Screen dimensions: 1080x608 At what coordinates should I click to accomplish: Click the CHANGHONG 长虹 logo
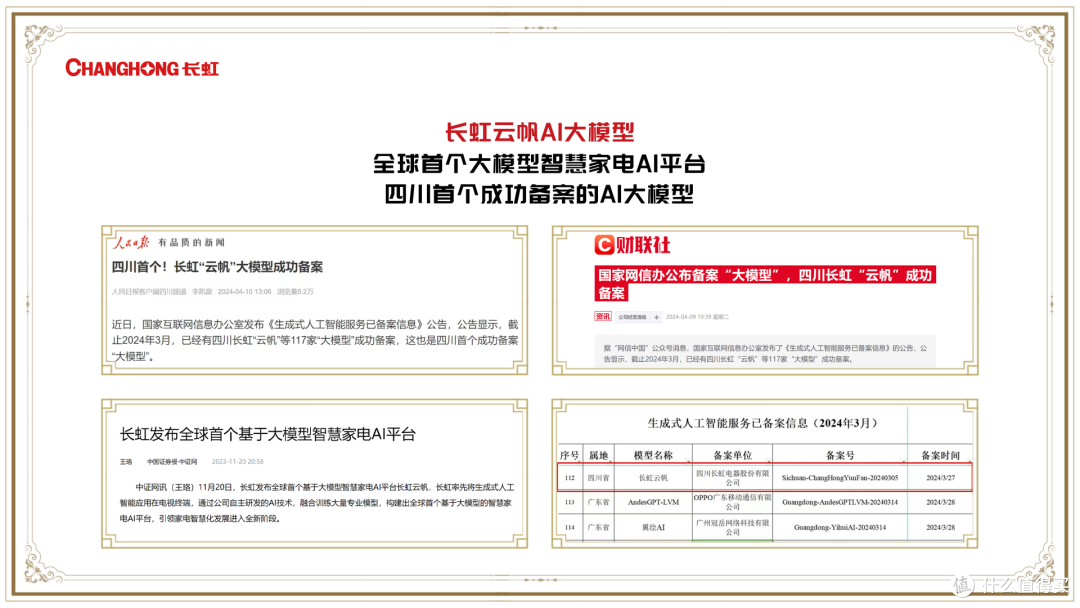(x=142, y=67)
